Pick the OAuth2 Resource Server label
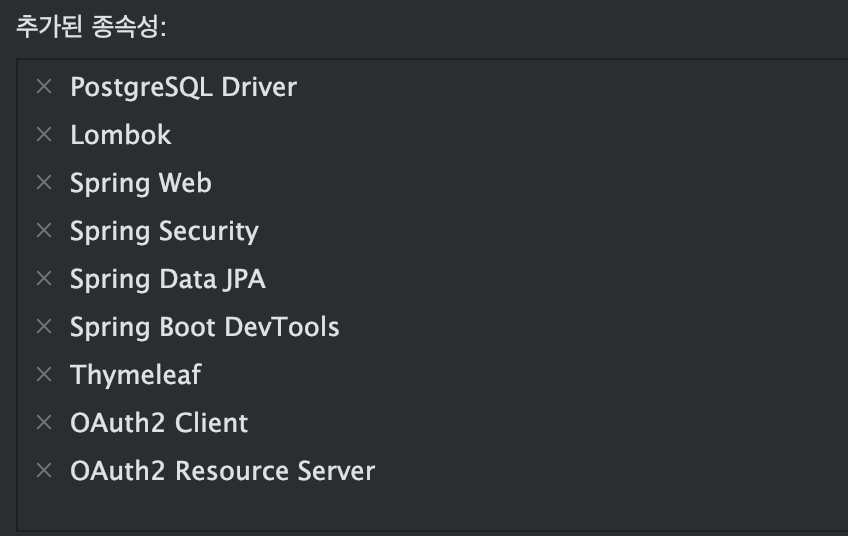 point(222,471)
